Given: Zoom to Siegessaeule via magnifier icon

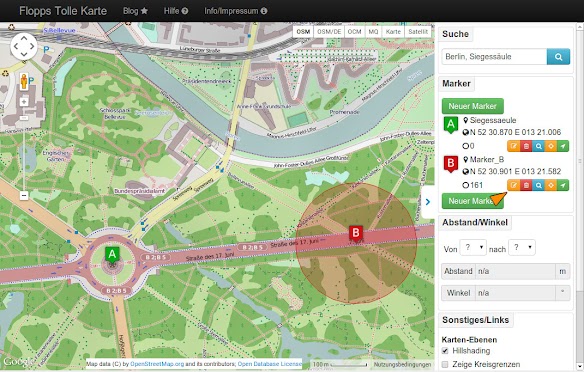Looking at the screenshot, I should click(538, 146).
